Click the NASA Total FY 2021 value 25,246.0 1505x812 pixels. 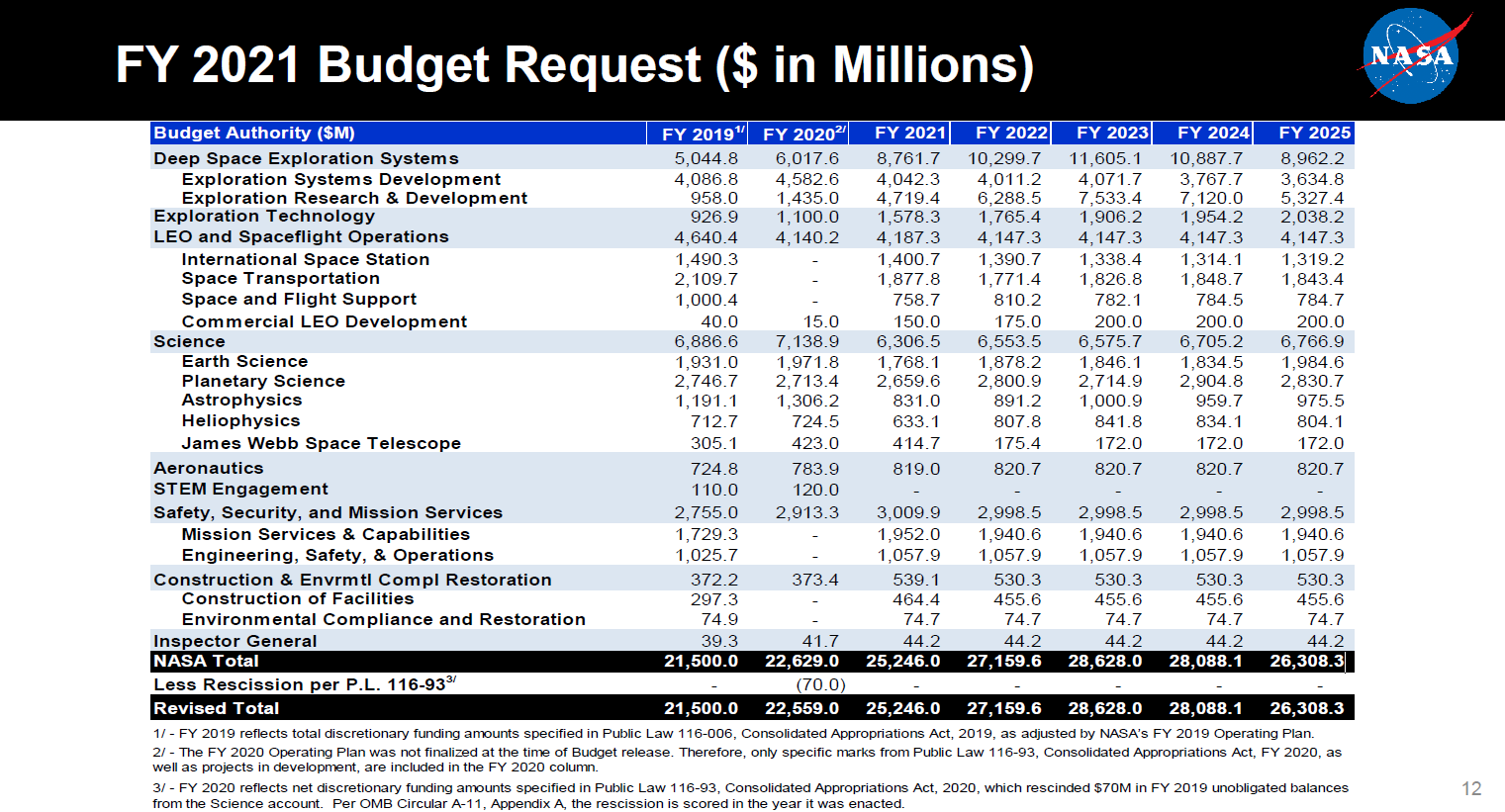(x=902, y=661)
